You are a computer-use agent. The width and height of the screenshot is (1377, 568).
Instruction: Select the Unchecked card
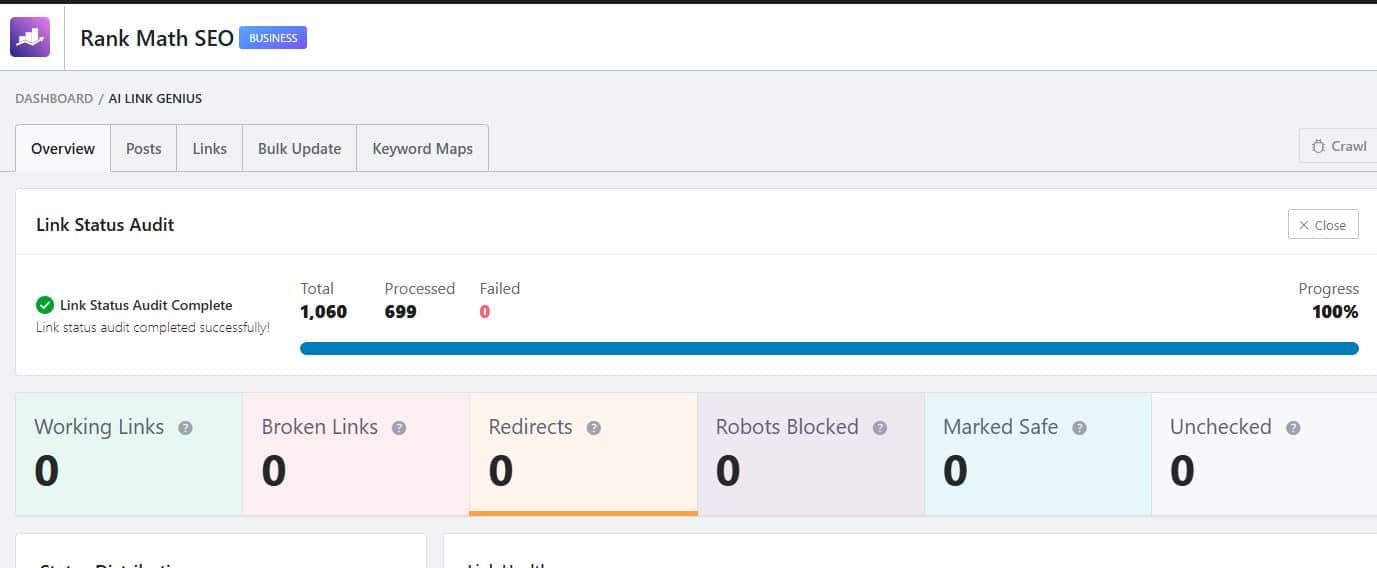(x=1264, y=454)
